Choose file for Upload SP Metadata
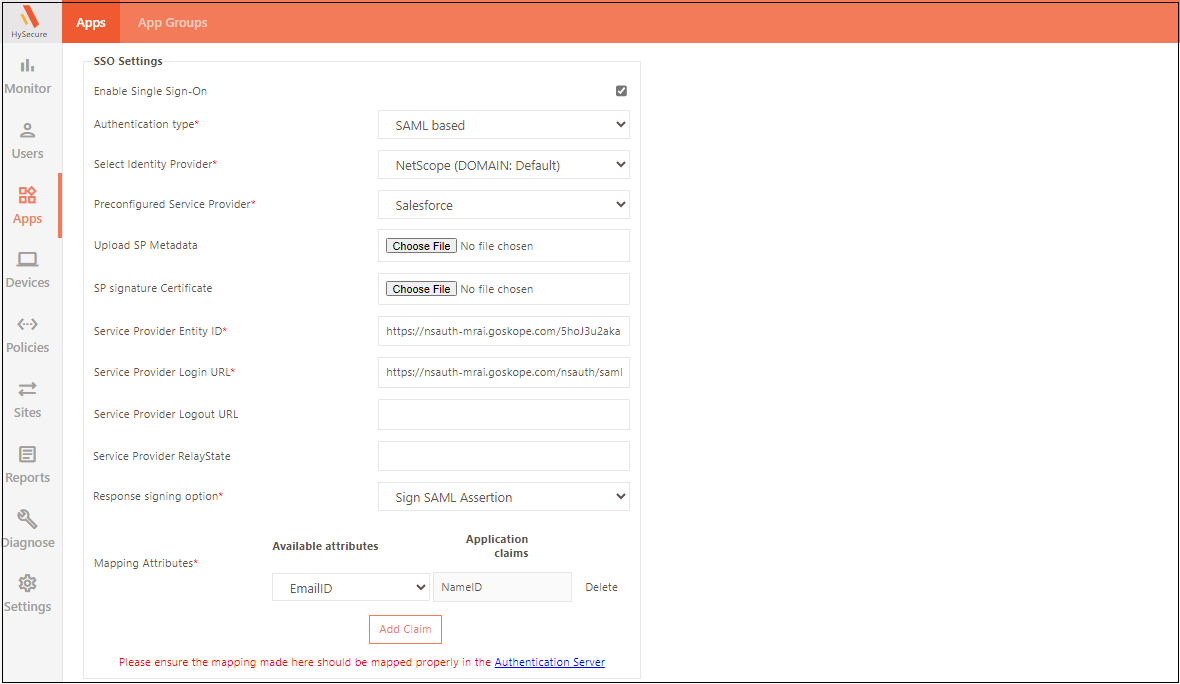 [421, 246]
